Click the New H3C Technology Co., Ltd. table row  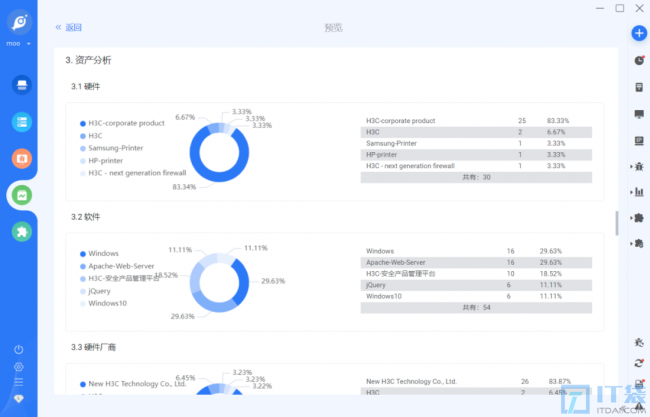tap(476, 382)
